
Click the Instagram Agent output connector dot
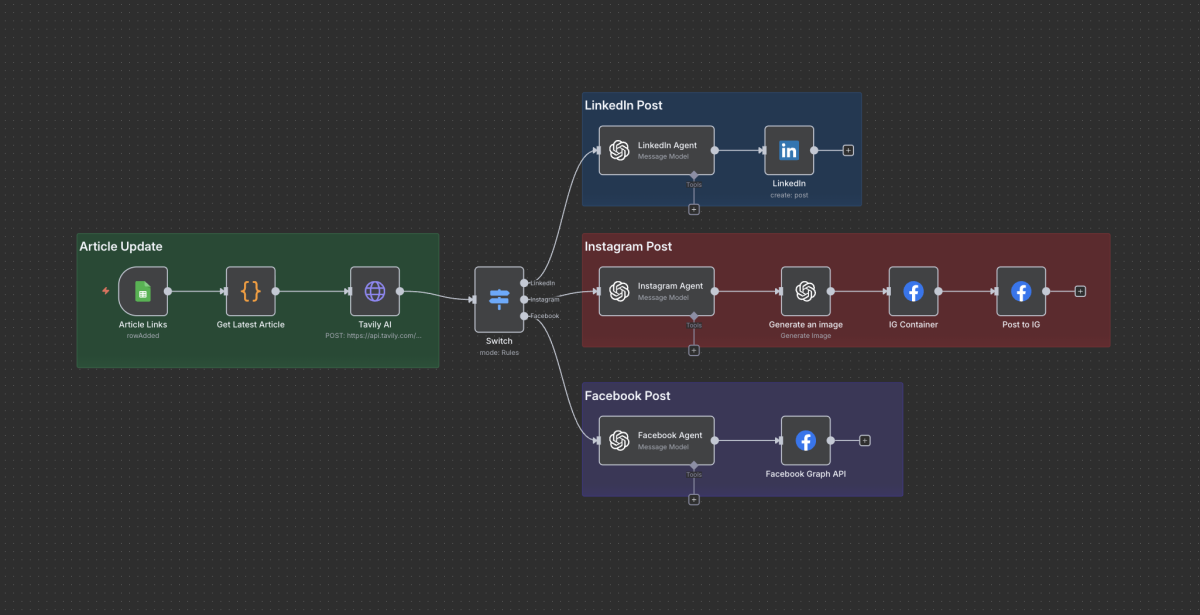[714, 291]
